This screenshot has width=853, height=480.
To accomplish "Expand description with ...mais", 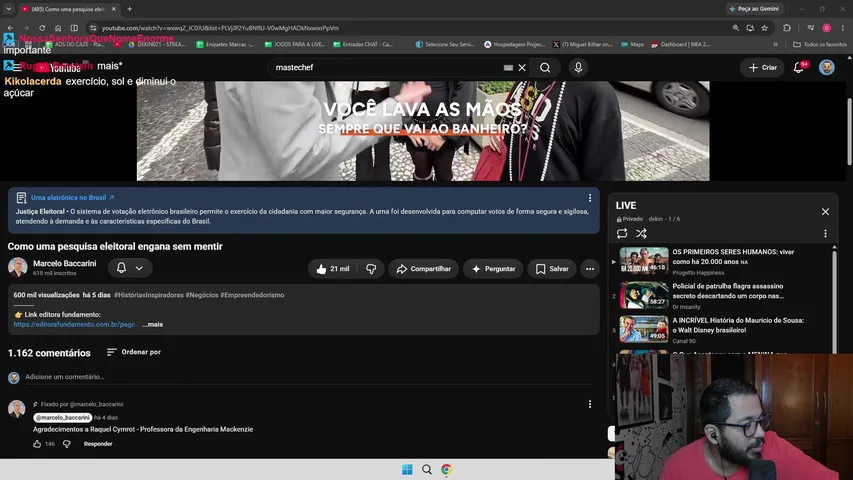I will point(152,324).
